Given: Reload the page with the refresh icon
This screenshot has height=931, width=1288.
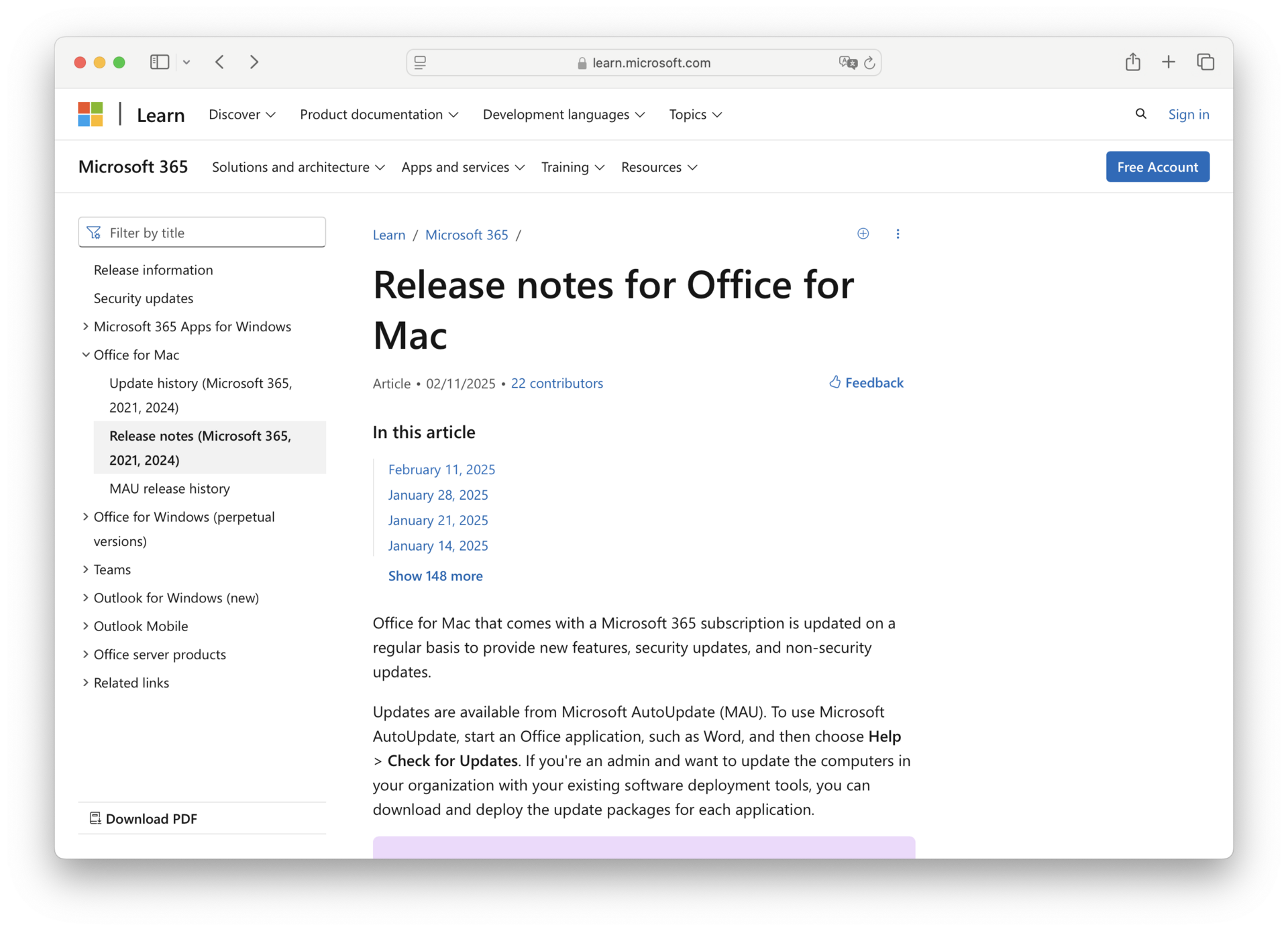Looking at the screenshot, I should pyautogui.click(x=869, y=62).
